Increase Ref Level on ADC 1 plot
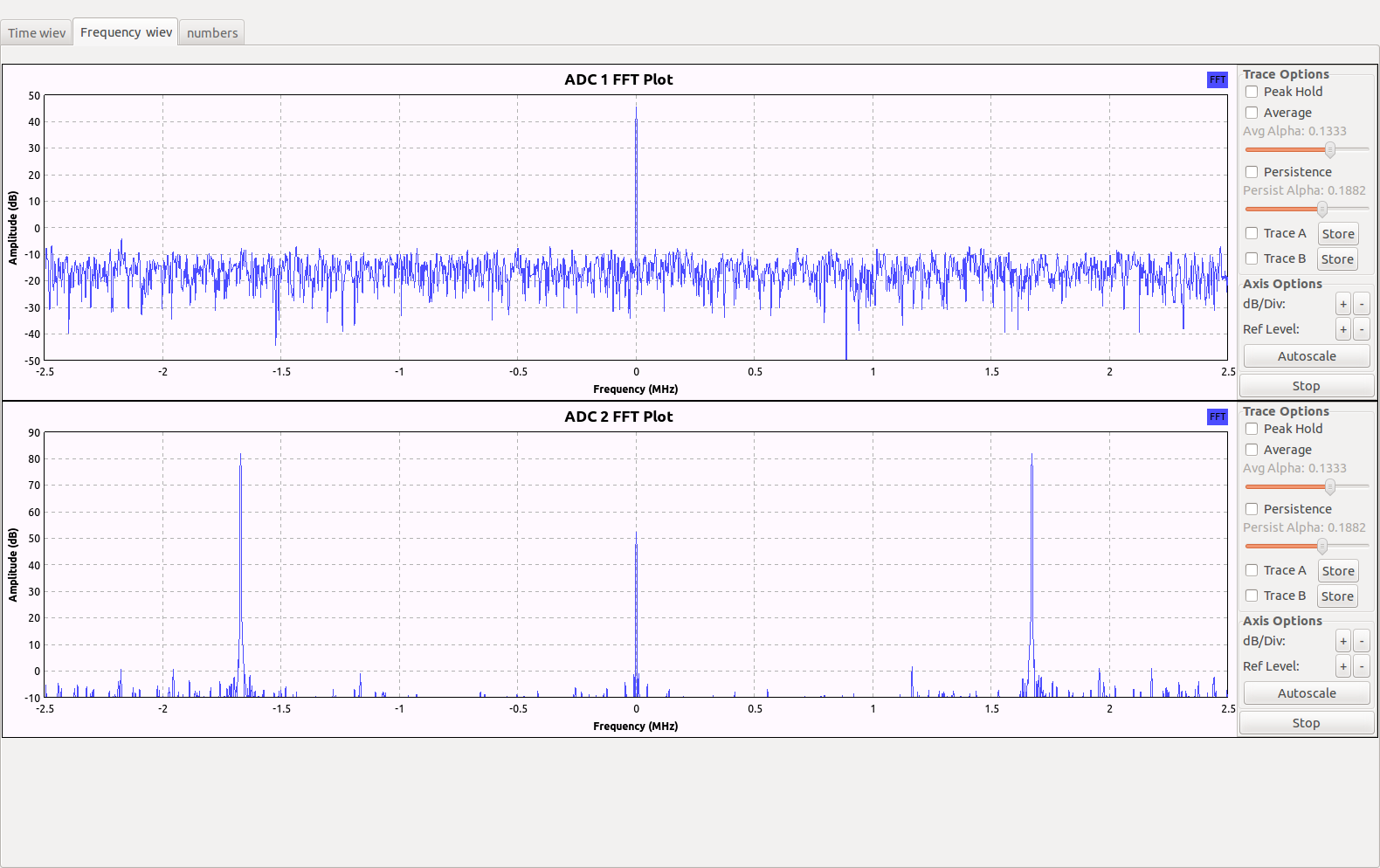Viewport: 1380px width, 868px height. click(1342, 329)
